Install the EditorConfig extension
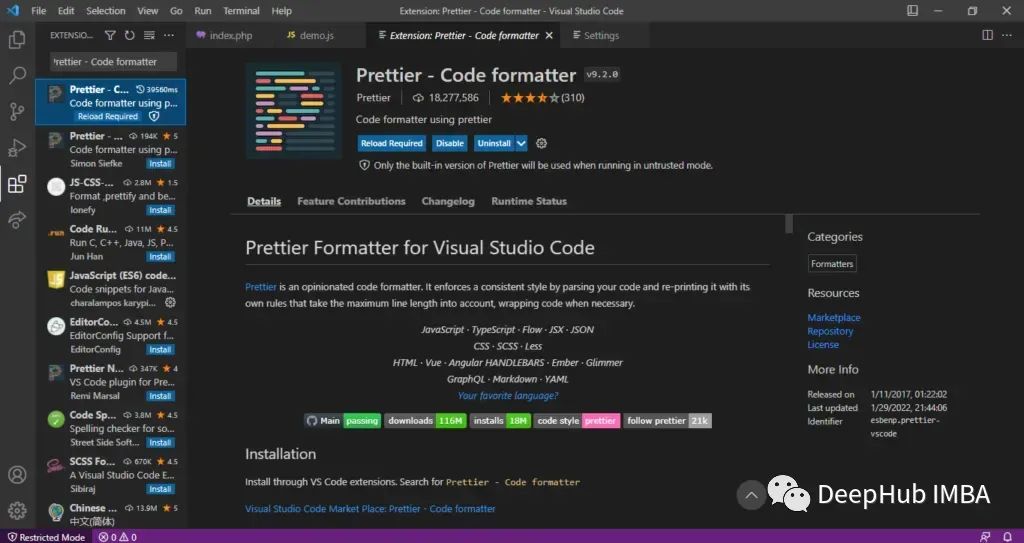 [x=160, y=350]
